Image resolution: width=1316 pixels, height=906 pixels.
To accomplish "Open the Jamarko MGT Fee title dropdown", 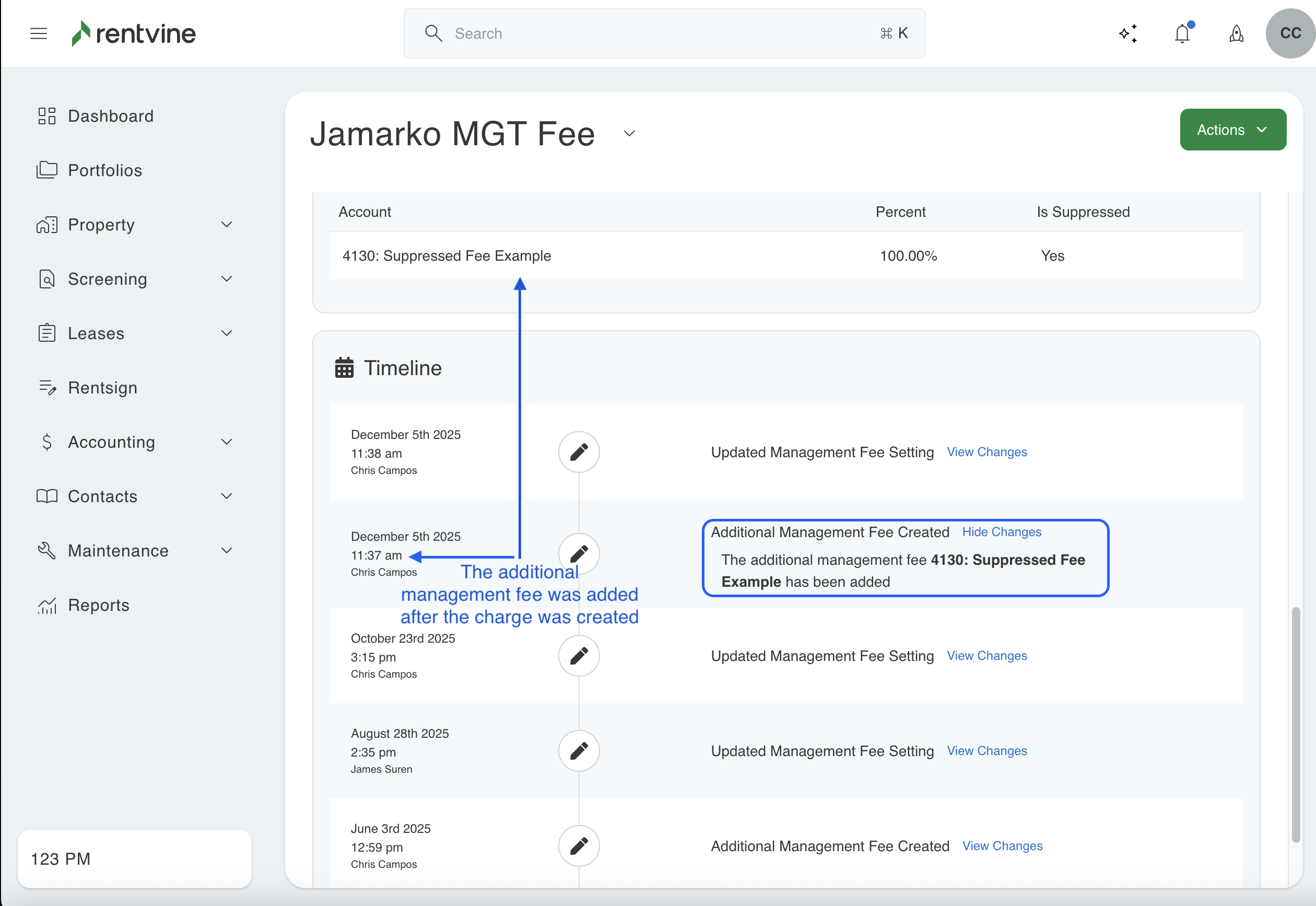I will [x=629, y=134].
